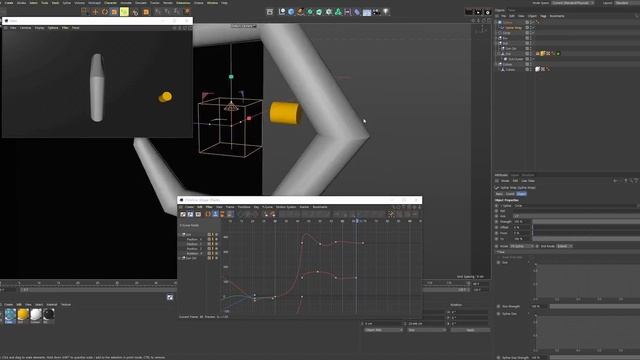The image size is (640, 360).
Task: Click the blue highlighted icon in Timeline toolbar
Action: pos(215,214)
